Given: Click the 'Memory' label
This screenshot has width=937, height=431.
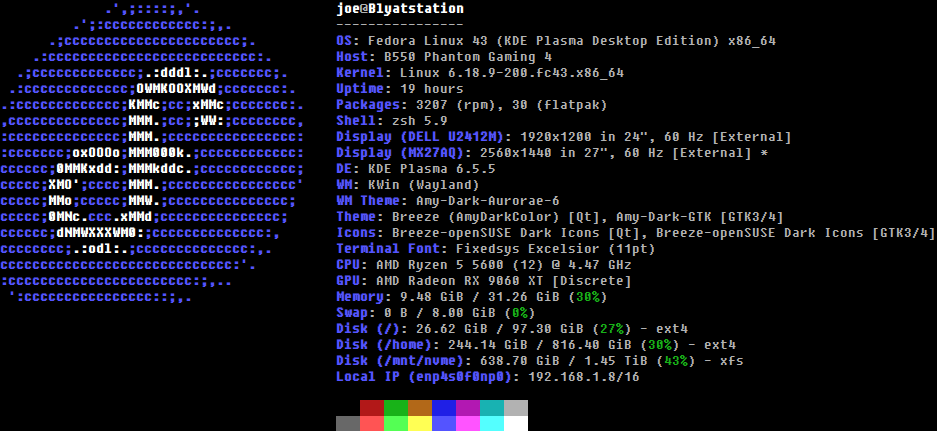Looking at the screenshot, I should click(x=360, y=296).
